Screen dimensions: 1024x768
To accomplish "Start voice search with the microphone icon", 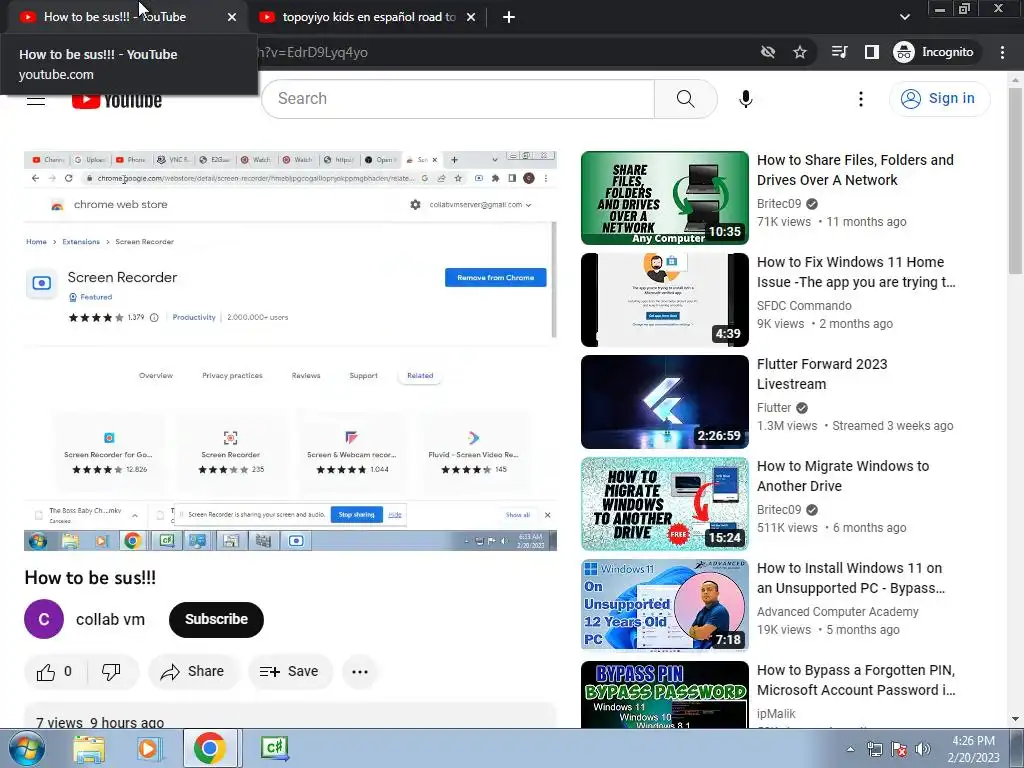I will coord(745,99).
